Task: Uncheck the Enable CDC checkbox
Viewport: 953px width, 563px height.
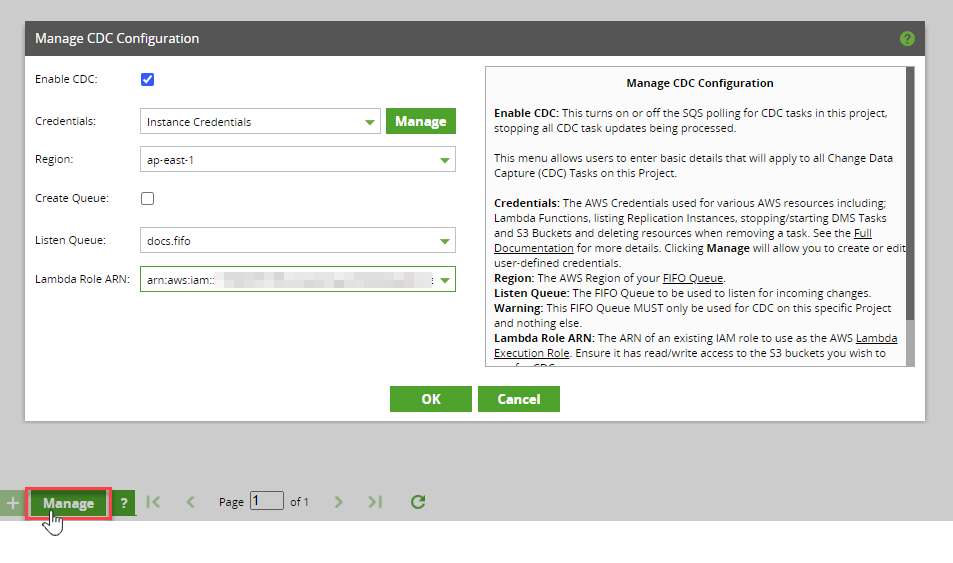Action: coord(147,80)
